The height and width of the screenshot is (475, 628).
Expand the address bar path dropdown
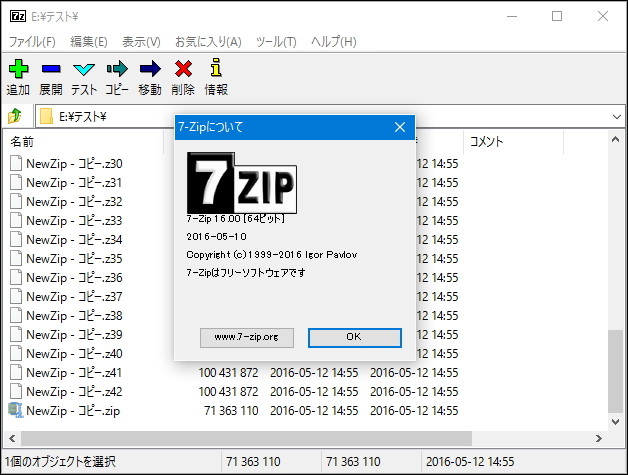coord(616,117)
